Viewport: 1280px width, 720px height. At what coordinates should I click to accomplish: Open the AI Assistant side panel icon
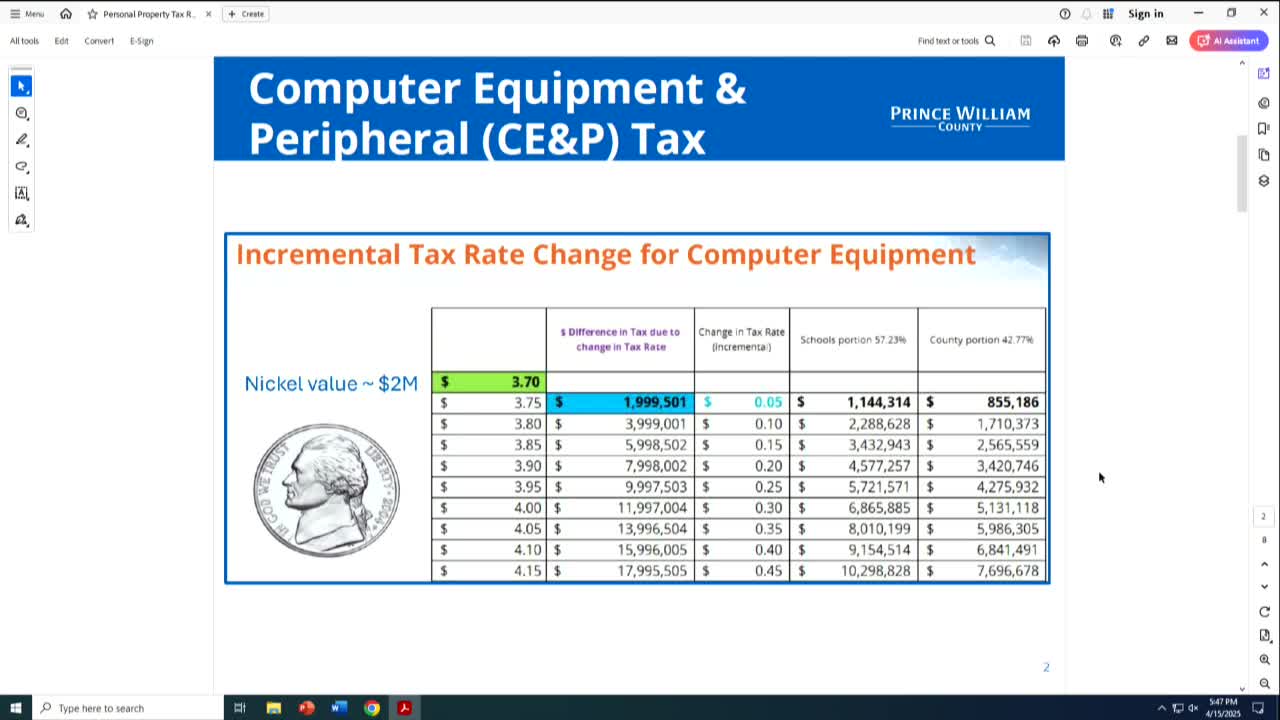tap(1264, 74)
